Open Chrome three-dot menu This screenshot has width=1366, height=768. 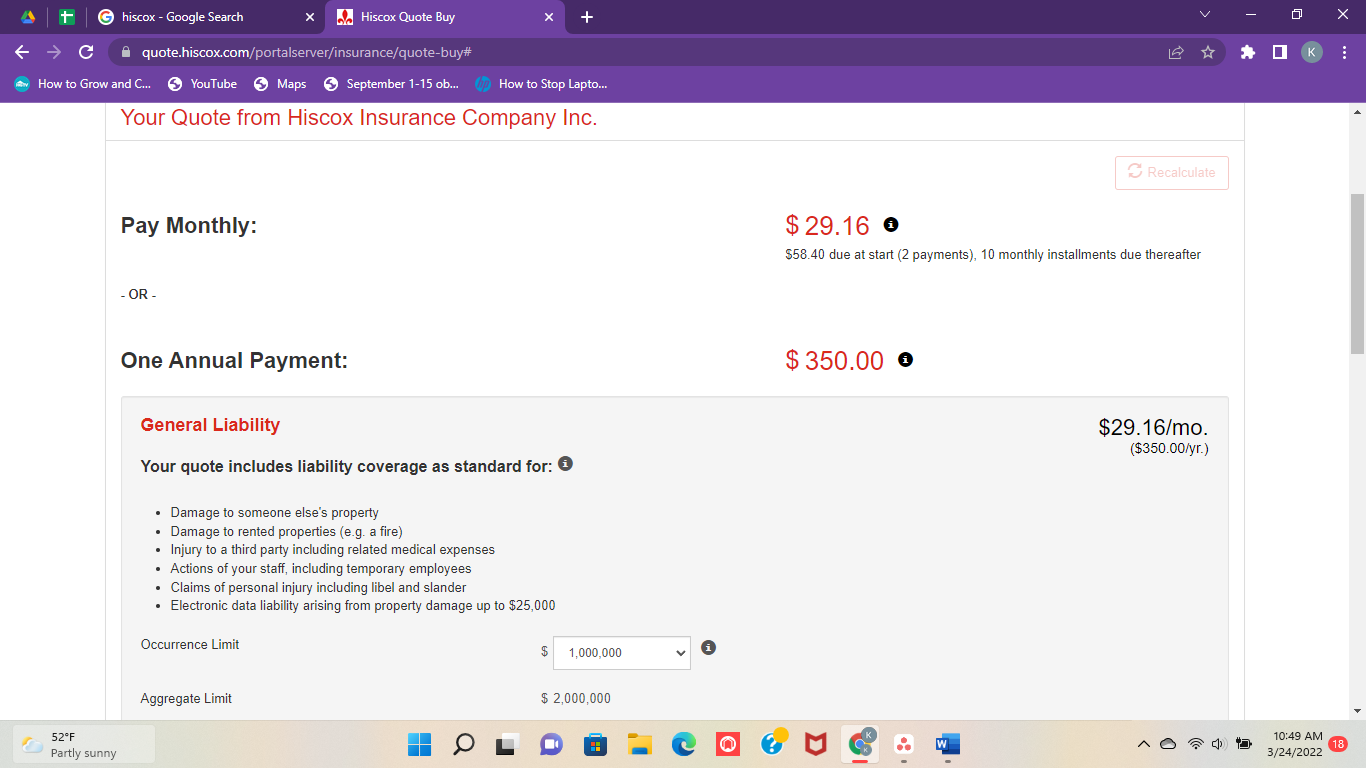coord(1344,52)
